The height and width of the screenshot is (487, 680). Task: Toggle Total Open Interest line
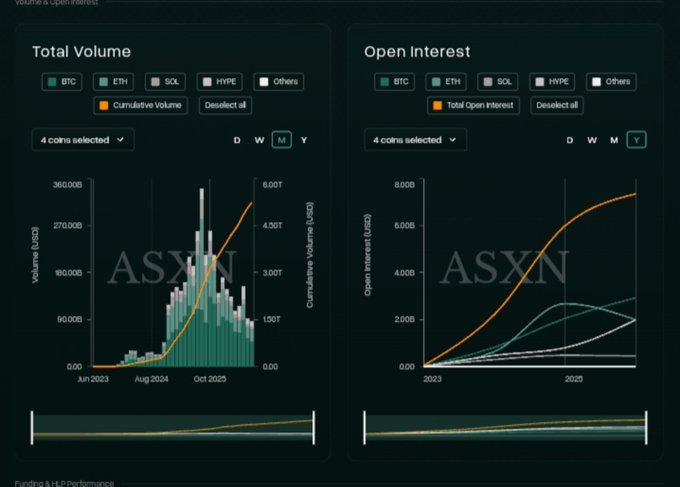tap(474, 105)
